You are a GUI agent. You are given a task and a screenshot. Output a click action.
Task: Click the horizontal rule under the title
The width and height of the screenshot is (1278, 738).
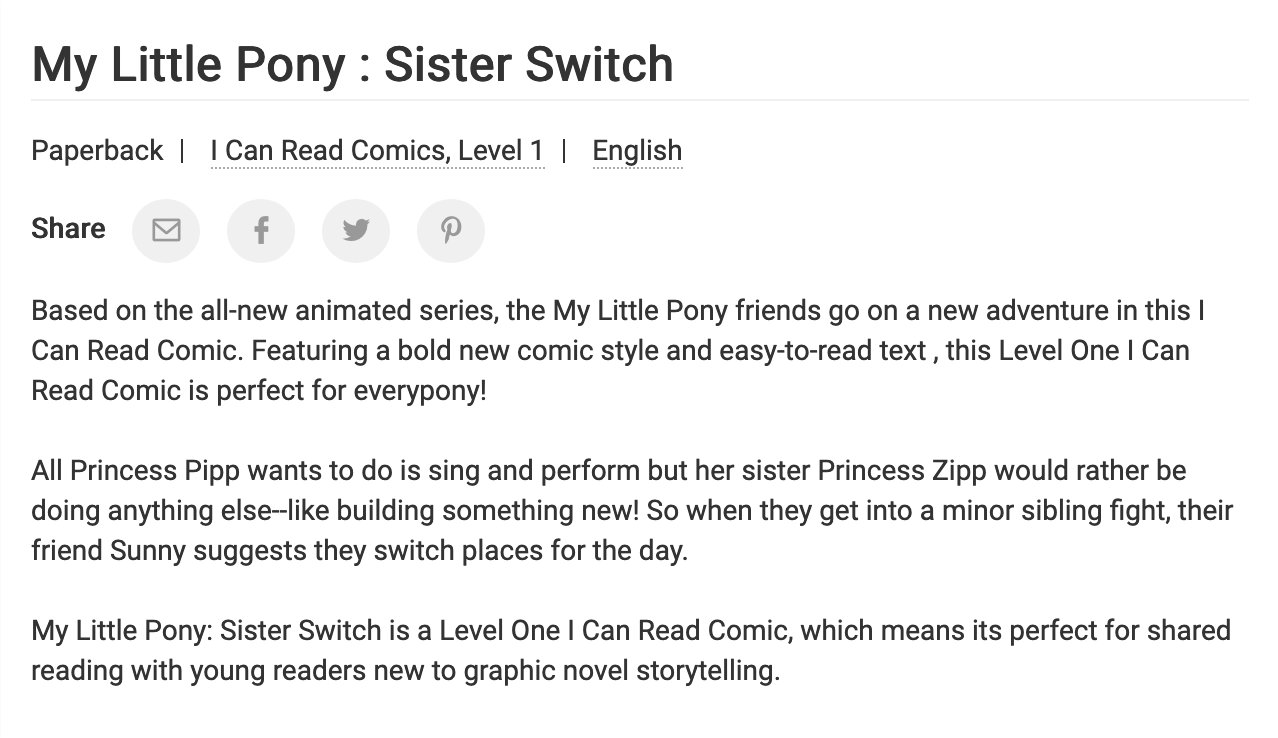point(639,100)
